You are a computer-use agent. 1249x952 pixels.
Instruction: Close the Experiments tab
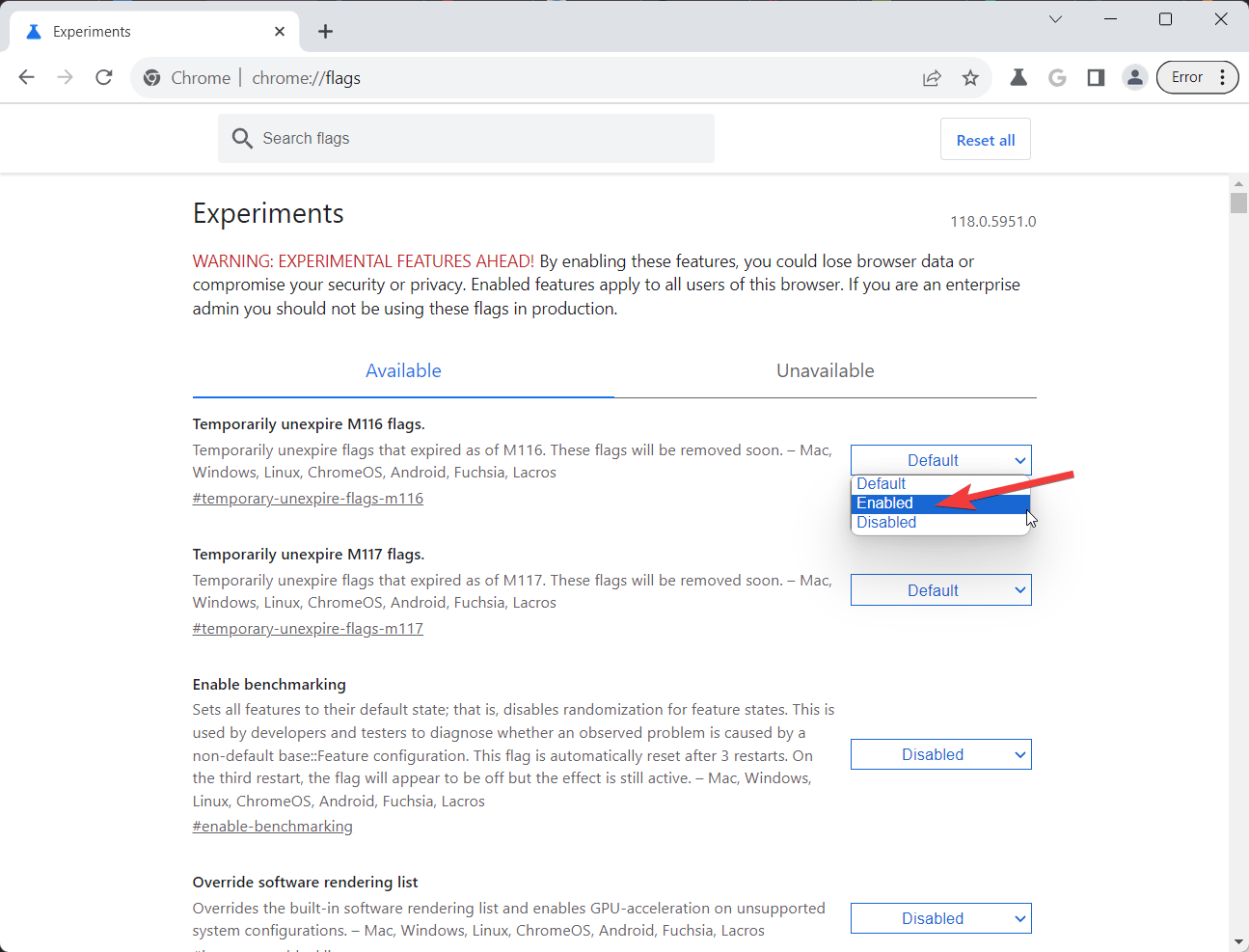point(280,32)
